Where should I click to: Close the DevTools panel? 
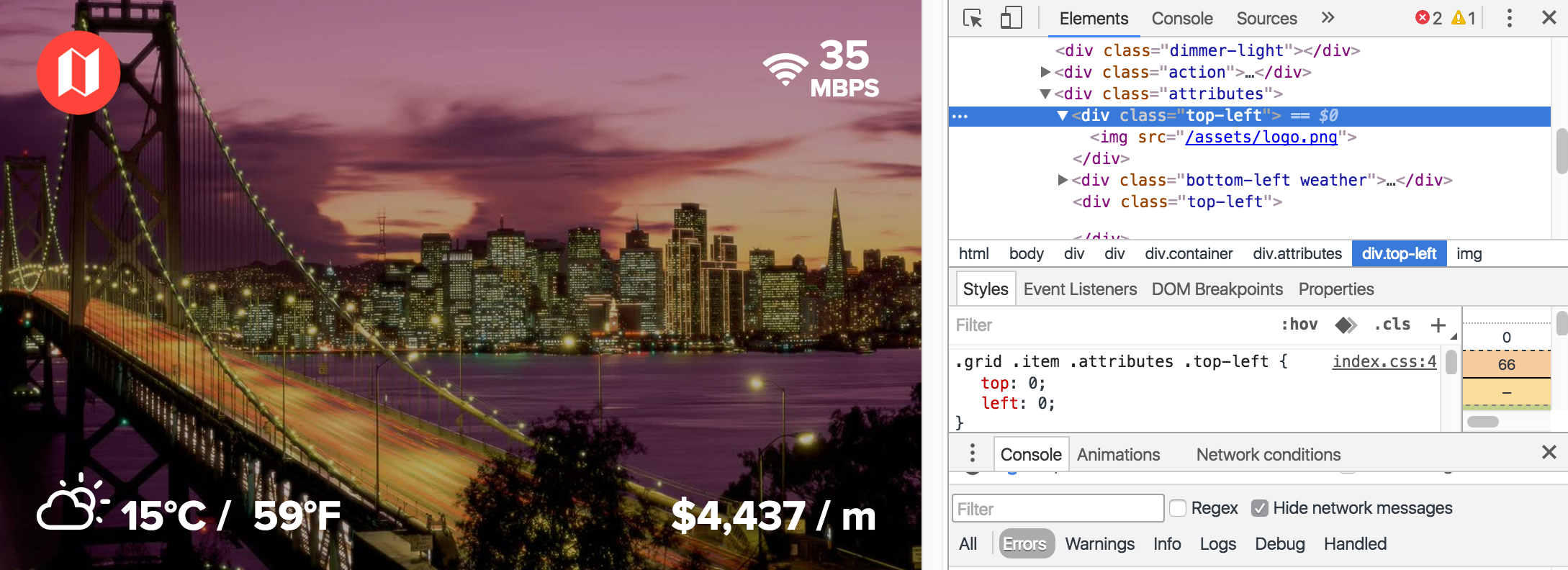pyautogui.click(x=1549, y=17)
